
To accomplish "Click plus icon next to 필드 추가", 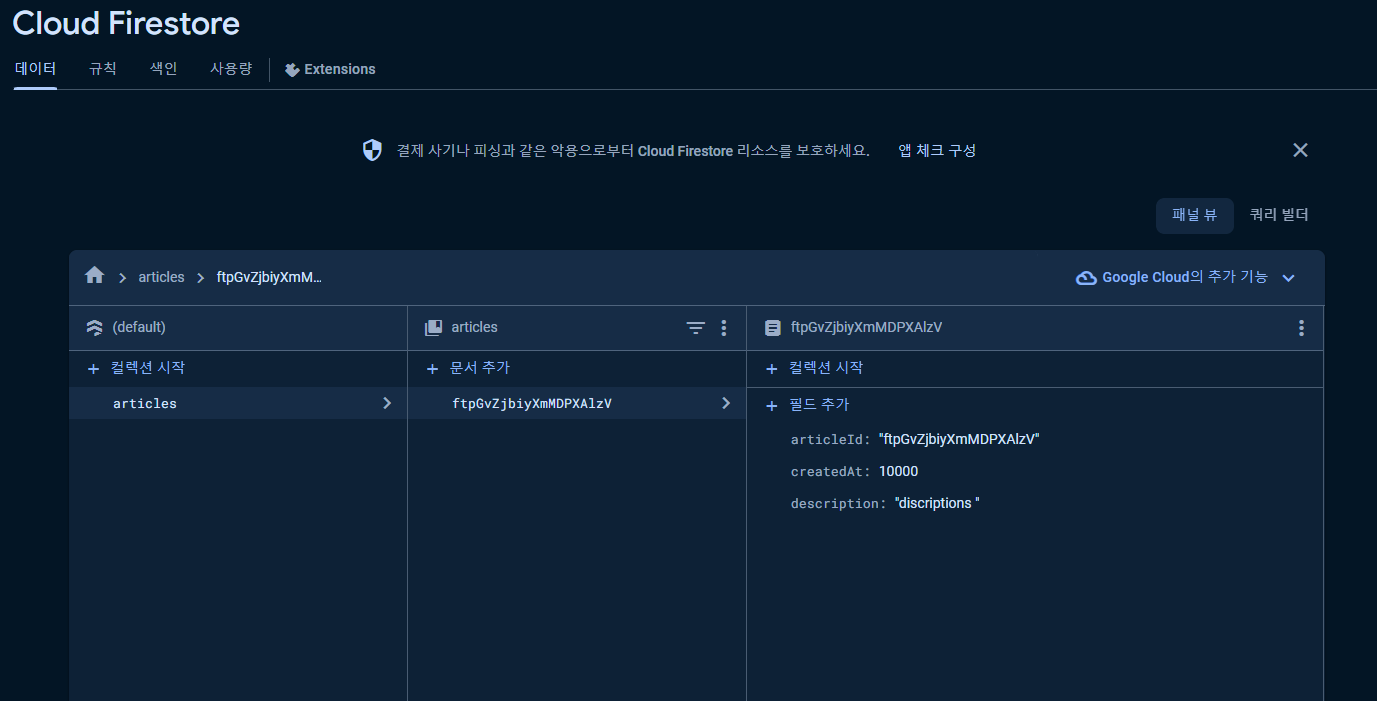I will [771, 406].
